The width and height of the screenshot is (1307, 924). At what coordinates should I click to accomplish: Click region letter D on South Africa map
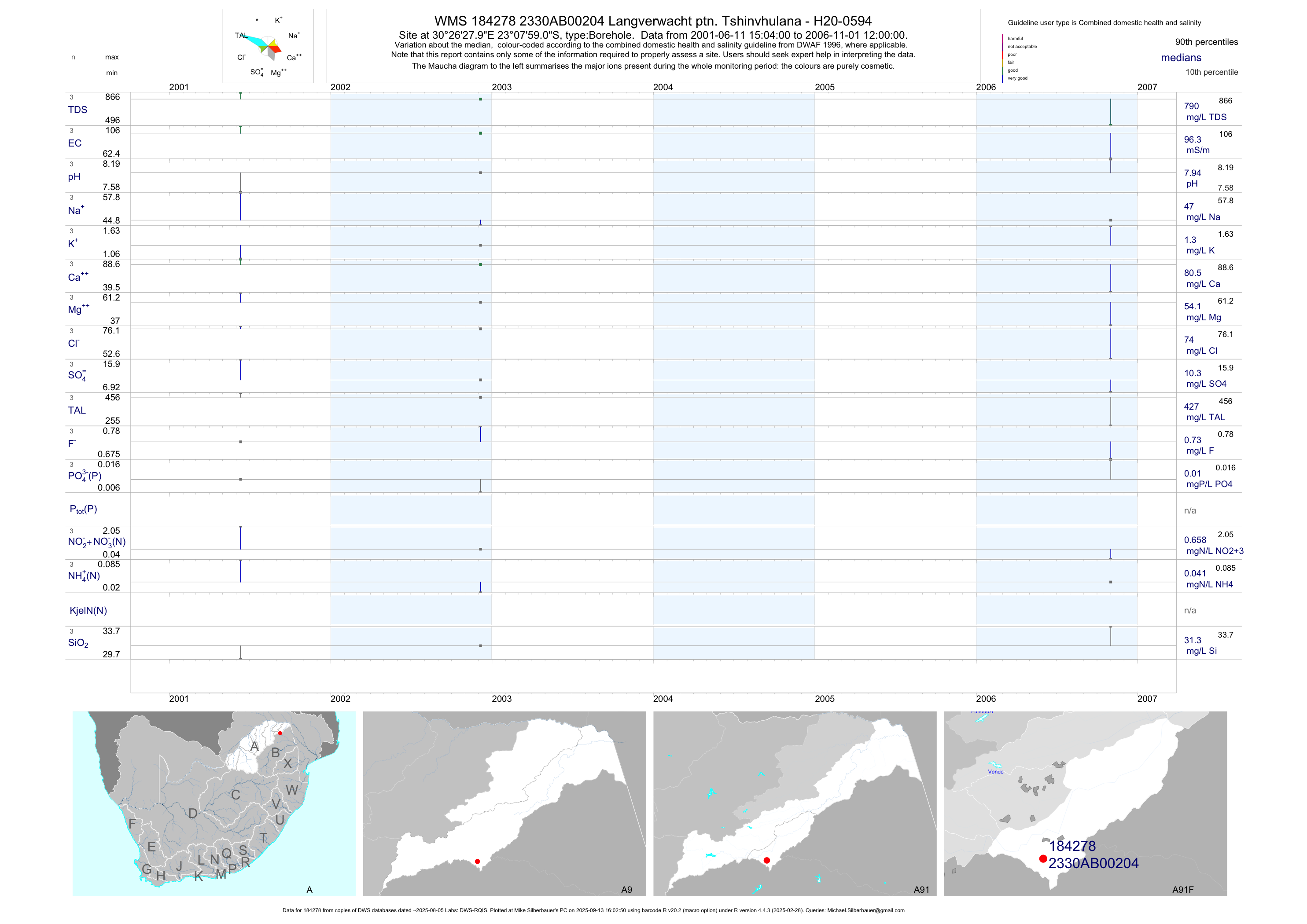pyautogui.click(x=193, y=813)
